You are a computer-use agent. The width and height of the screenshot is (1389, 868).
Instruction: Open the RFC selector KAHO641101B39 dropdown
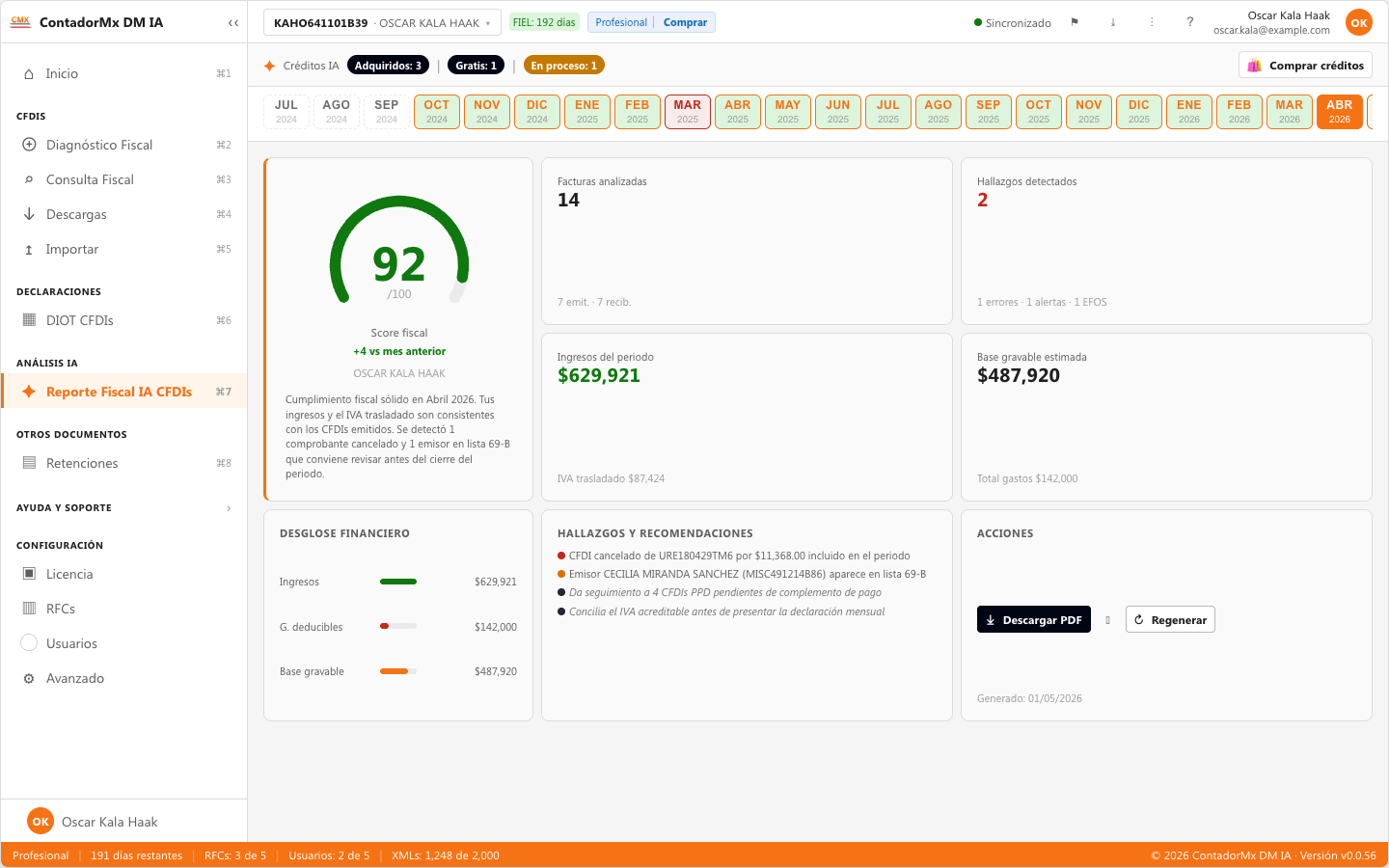(x=382, y=22)
